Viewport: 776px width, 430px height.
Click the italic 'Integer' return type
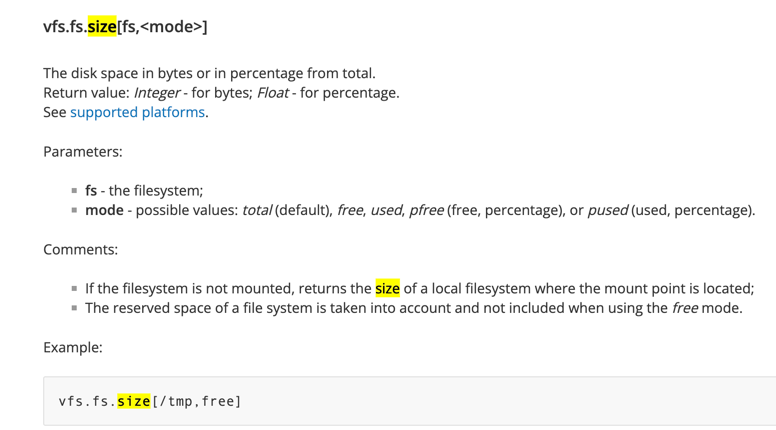(x=157, y=93)
